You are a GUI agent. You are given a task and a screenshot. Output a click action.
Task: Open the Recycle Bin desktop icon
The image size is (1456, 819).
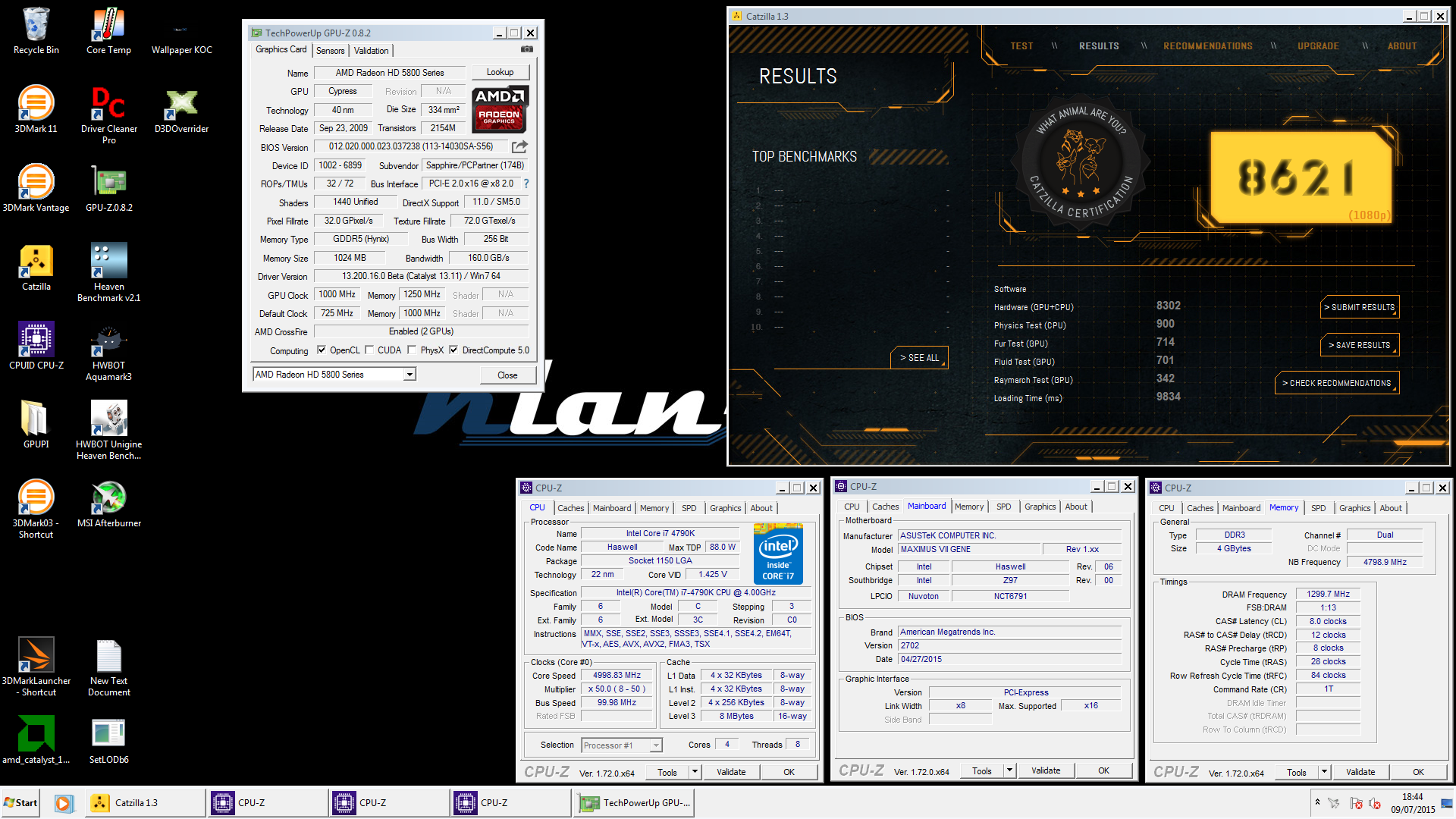(x=36, y=30)
